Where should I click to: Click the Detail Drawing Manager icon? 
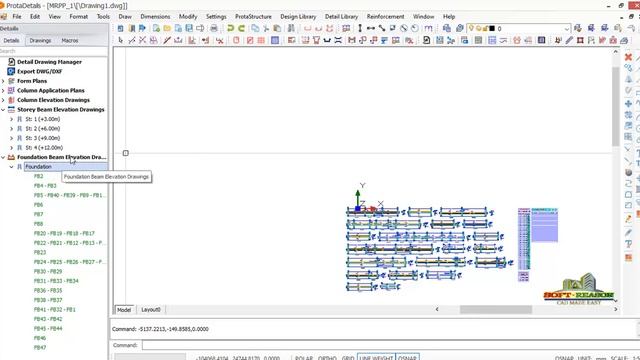pos(11,62)
